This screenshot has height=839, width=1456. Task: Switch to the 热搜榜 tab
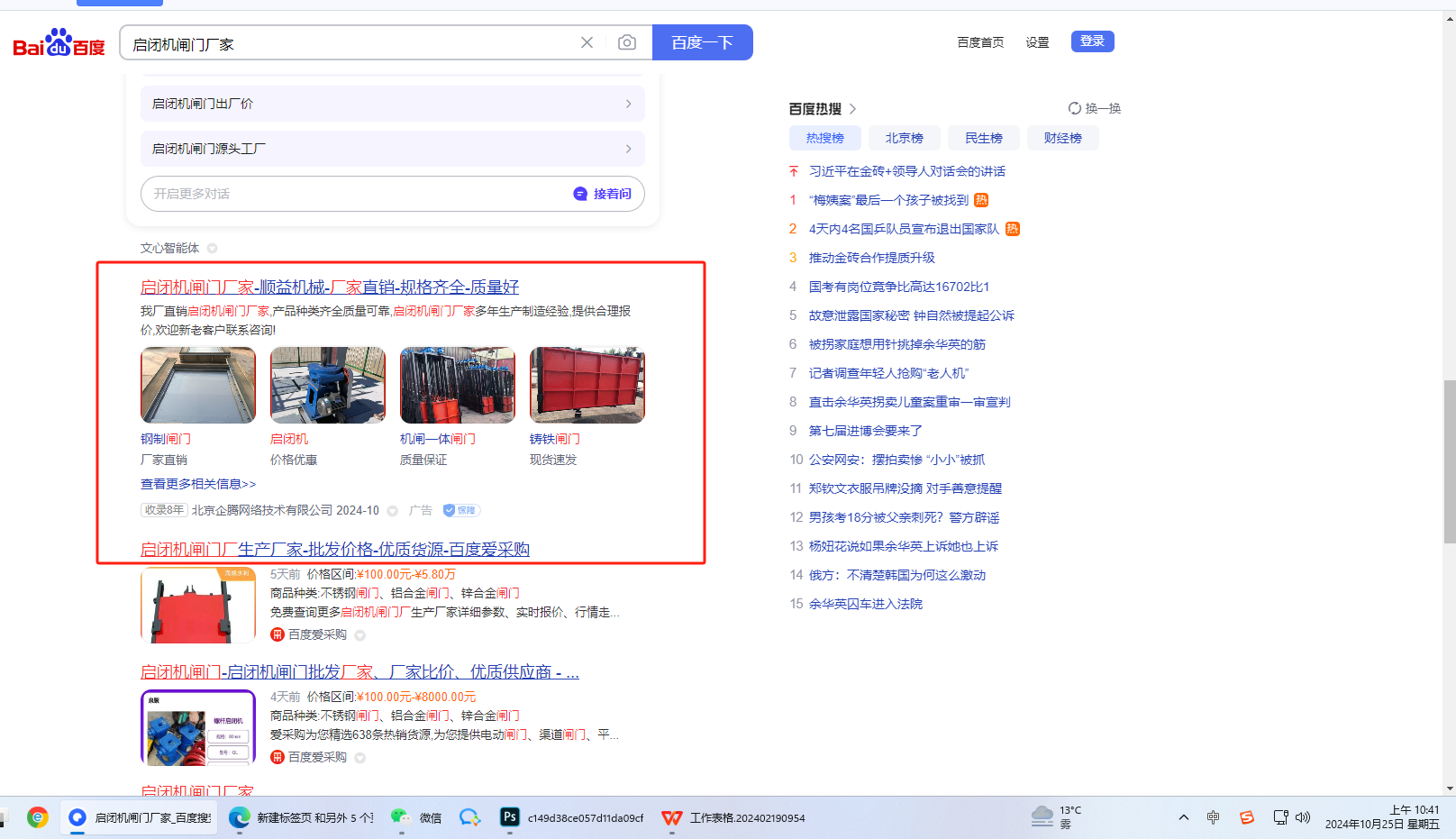click(825, 138)
